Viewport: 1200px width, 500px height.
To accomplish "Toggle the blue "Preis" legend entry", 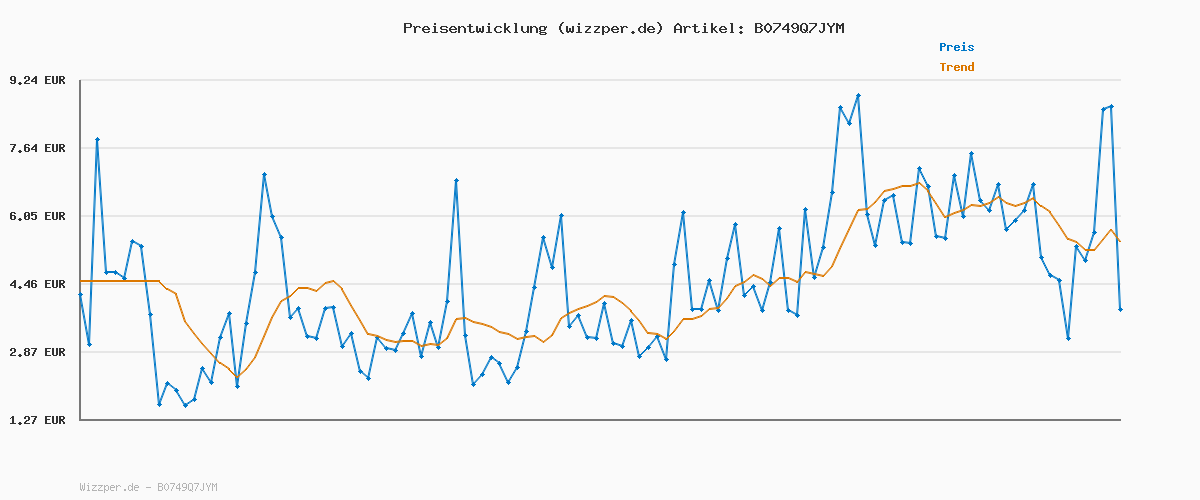I will pyautogui.click(x=956, y=47).
